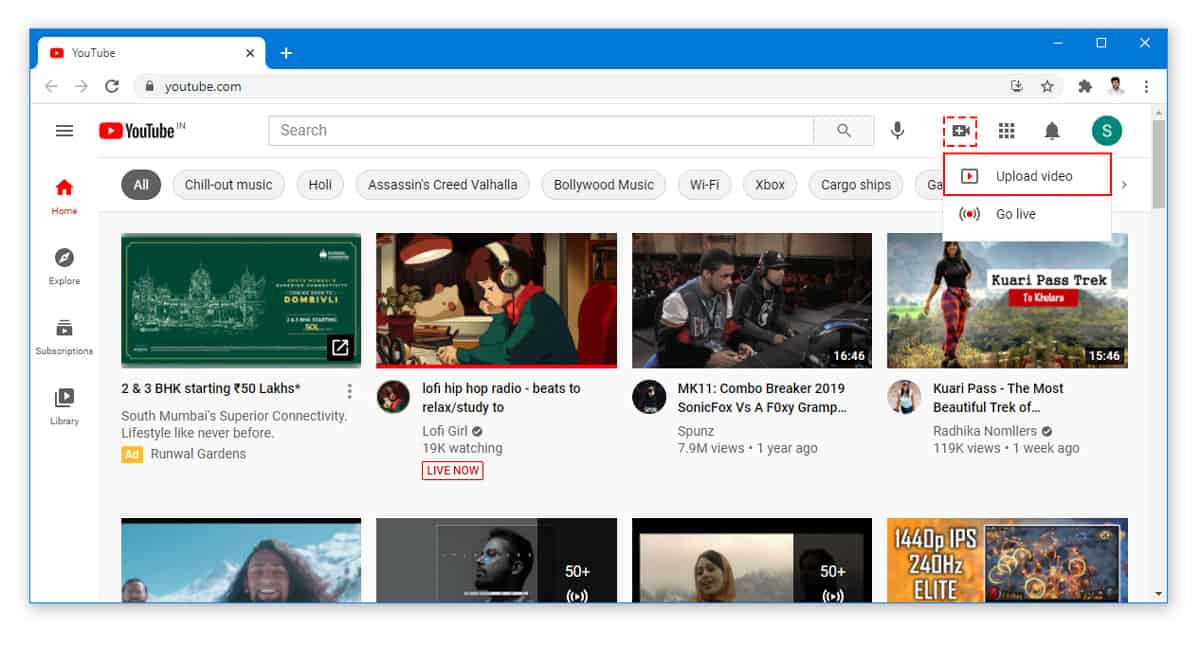Click the browser forward arrow
This screenshot has height=645, width=1200.
[x=82, y=86]
